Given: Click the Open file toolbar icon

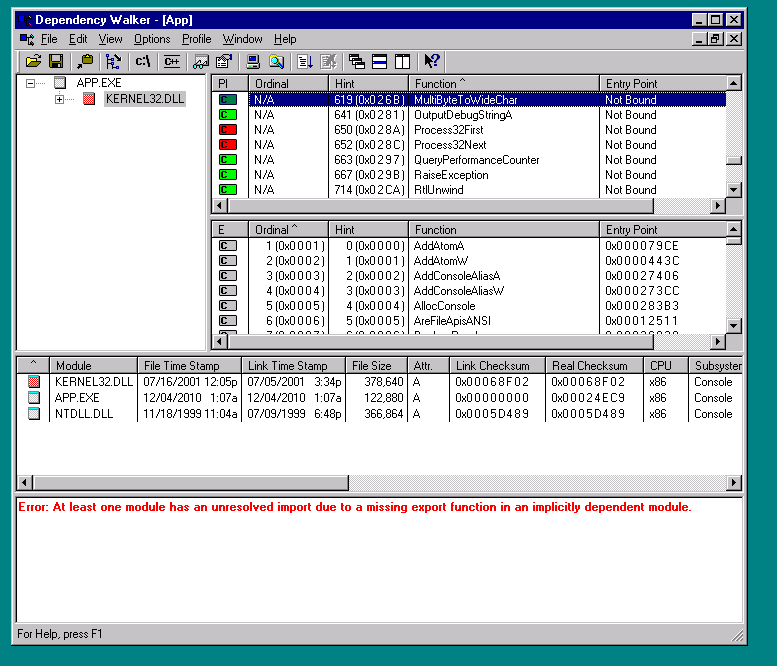Looking at the screenshot, I should point(33,62).
